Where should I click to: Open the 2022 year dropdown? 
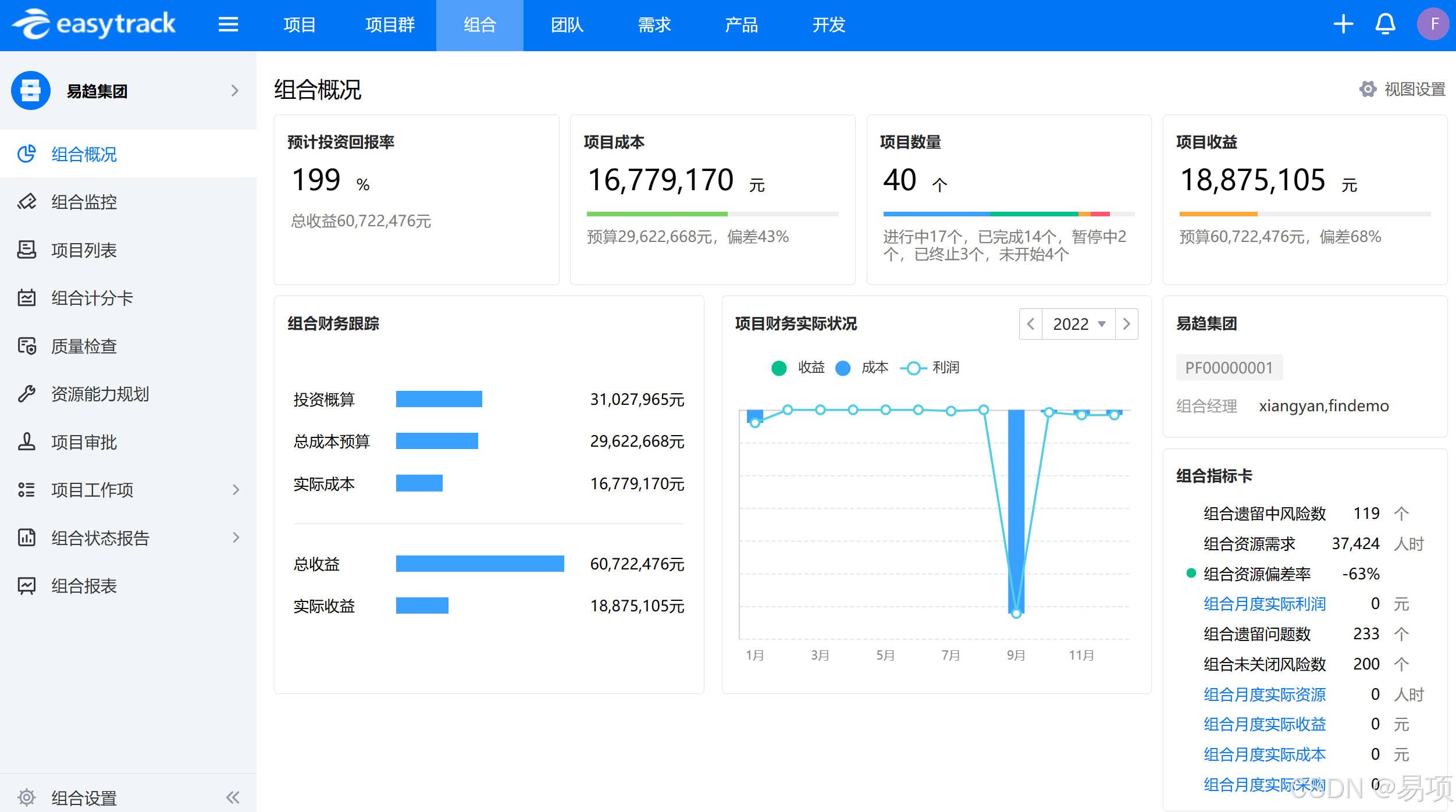(x=1078, y=324)
